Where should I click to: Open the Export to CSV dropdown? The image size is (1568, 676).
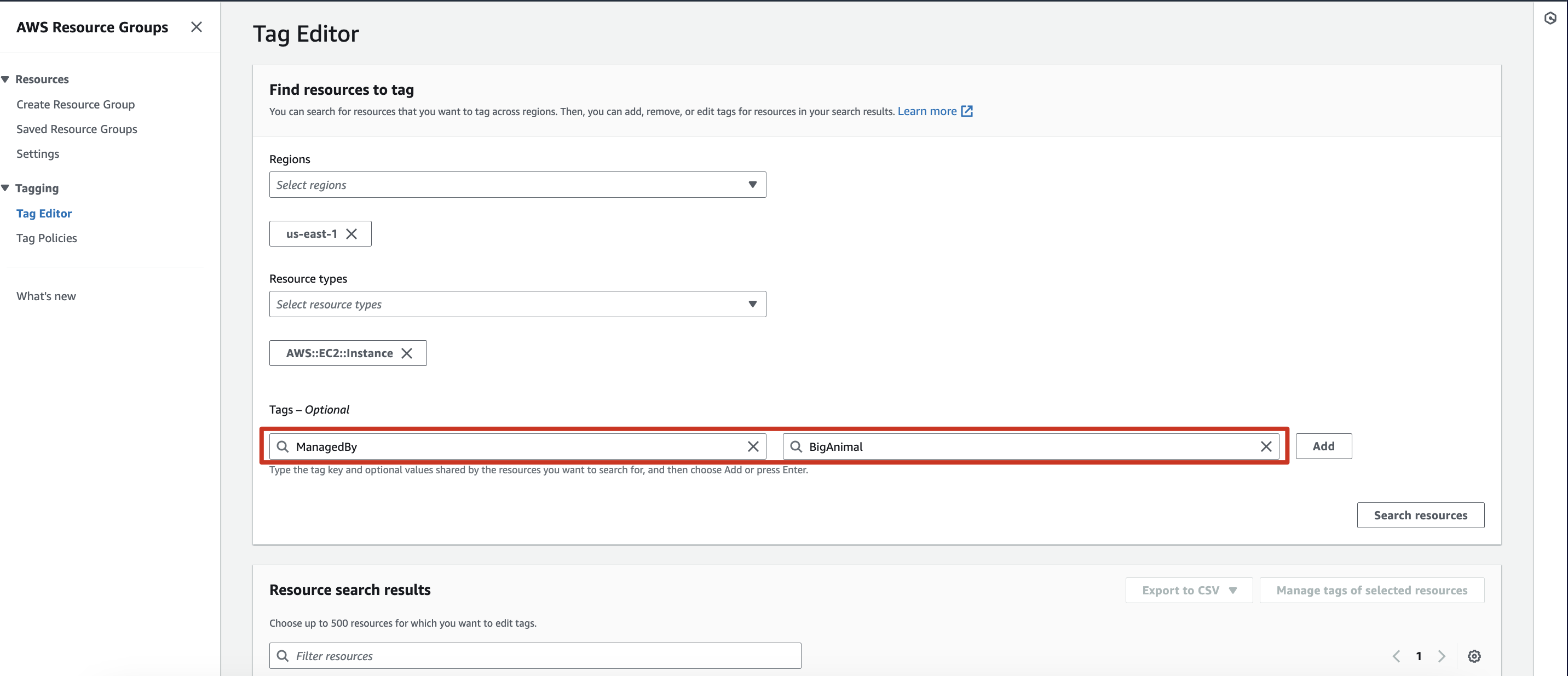point(1189,590)
